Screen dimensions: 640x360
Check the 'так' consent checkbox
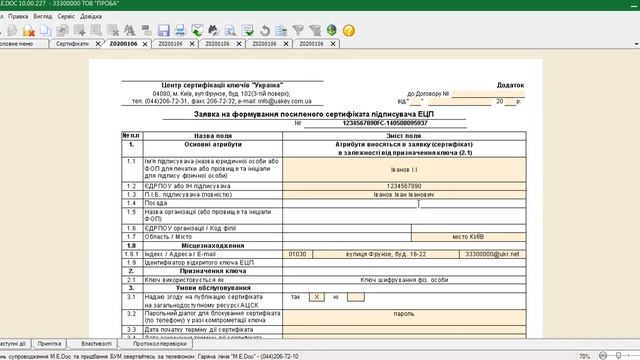tap(317, 297)
